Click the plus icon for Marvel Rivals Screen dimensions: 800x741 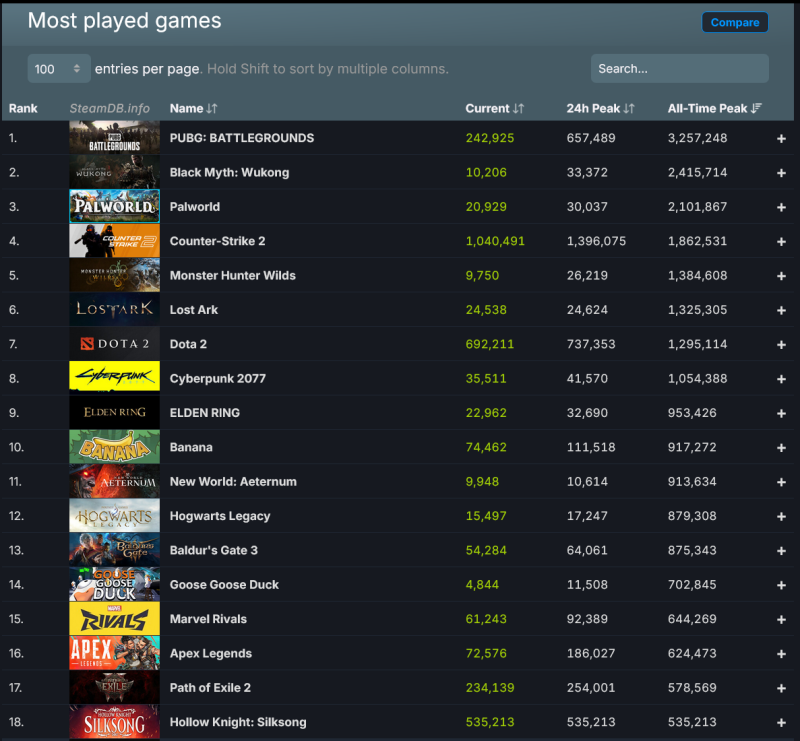[781, 620]
